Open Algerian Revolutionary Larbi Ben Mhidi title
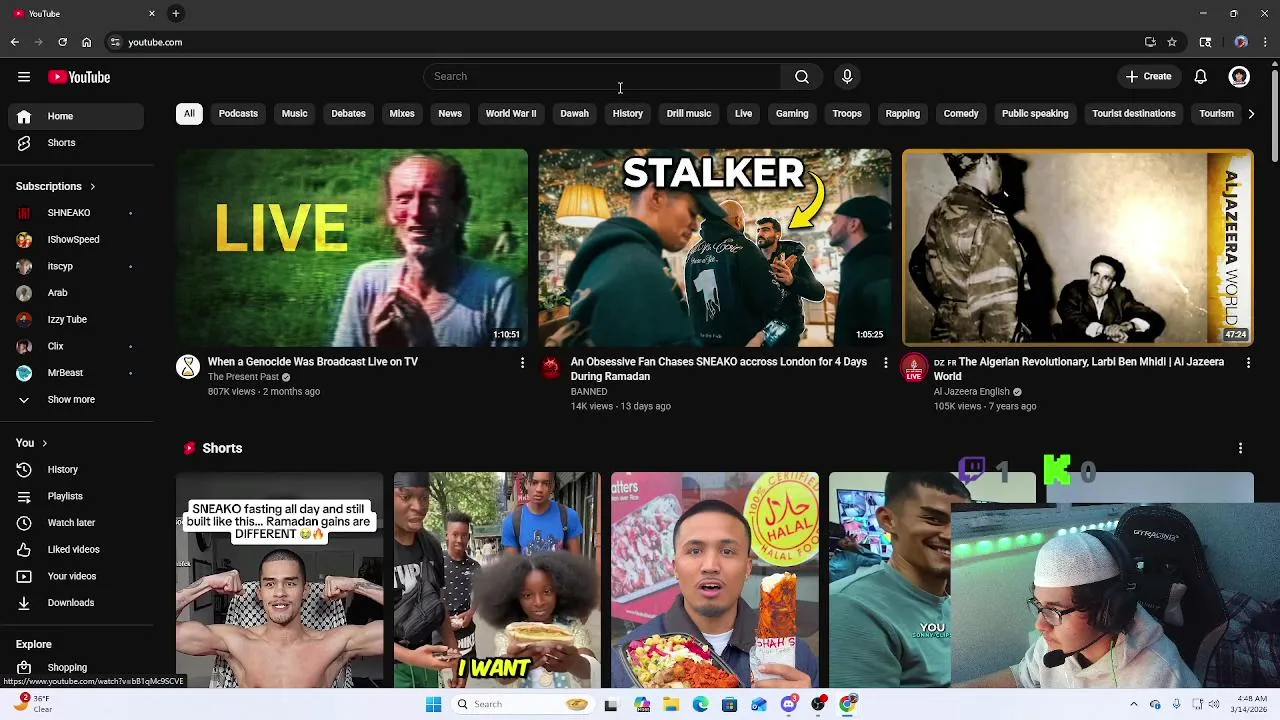Image resolution: width=1280 pixels, height=720 pixels. (x=1078, y=369)
